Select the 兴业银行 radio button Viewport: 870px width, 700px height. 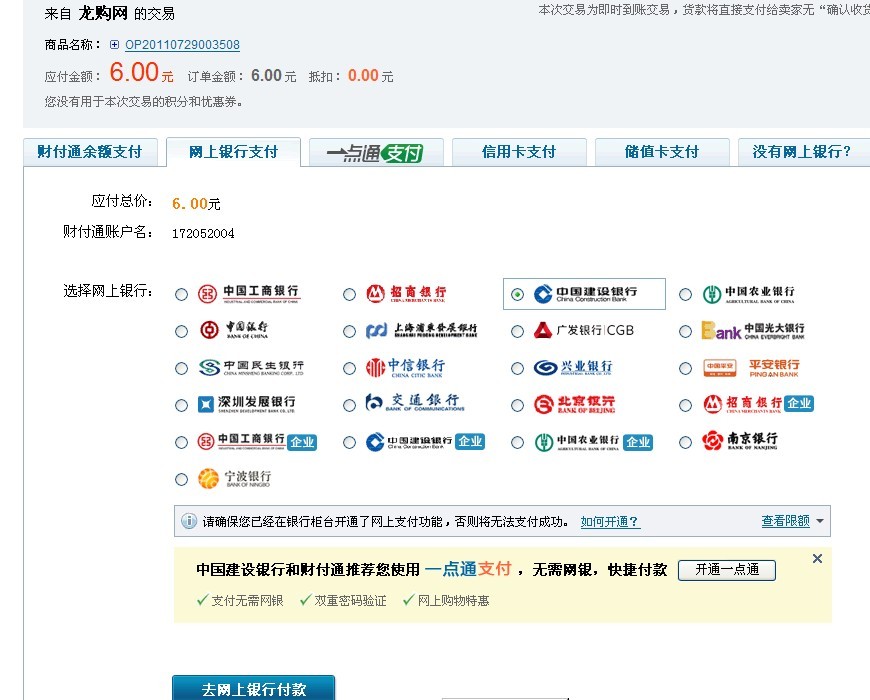(x=517, y=369)
